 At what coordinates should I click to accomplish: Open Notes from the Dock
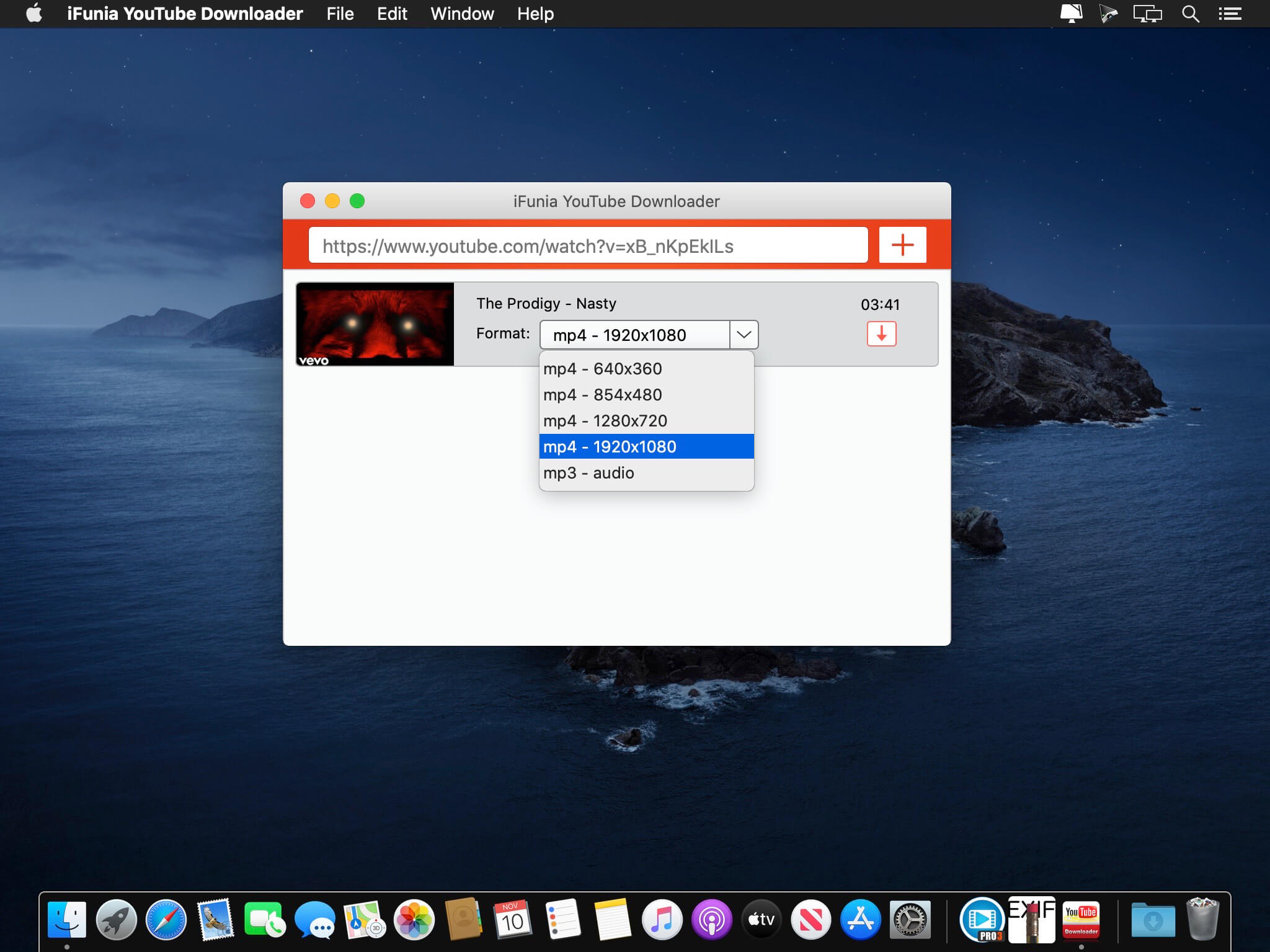pyautogui.click(x=612, y=919)
